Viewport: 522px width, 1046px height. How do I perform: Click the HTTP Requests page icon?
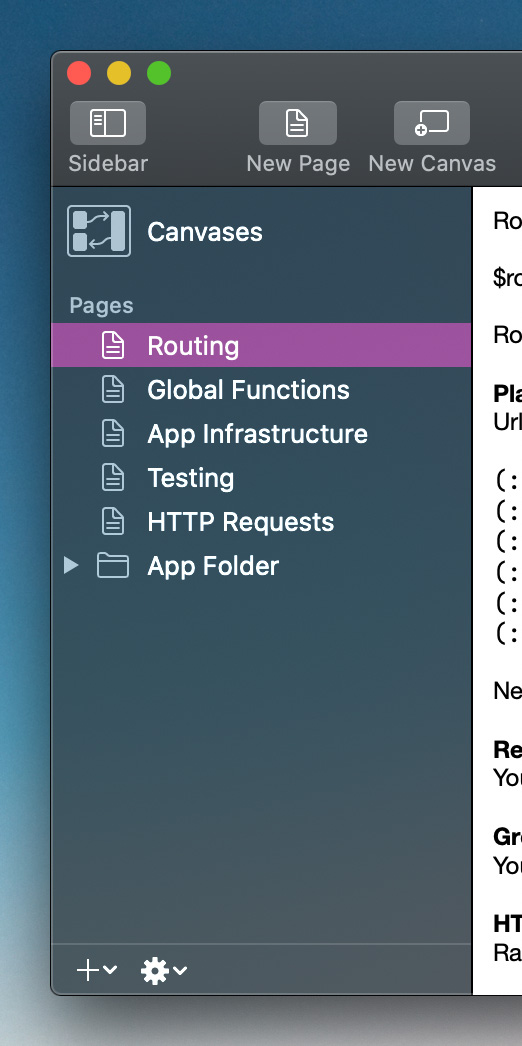(x=113, y=522)
